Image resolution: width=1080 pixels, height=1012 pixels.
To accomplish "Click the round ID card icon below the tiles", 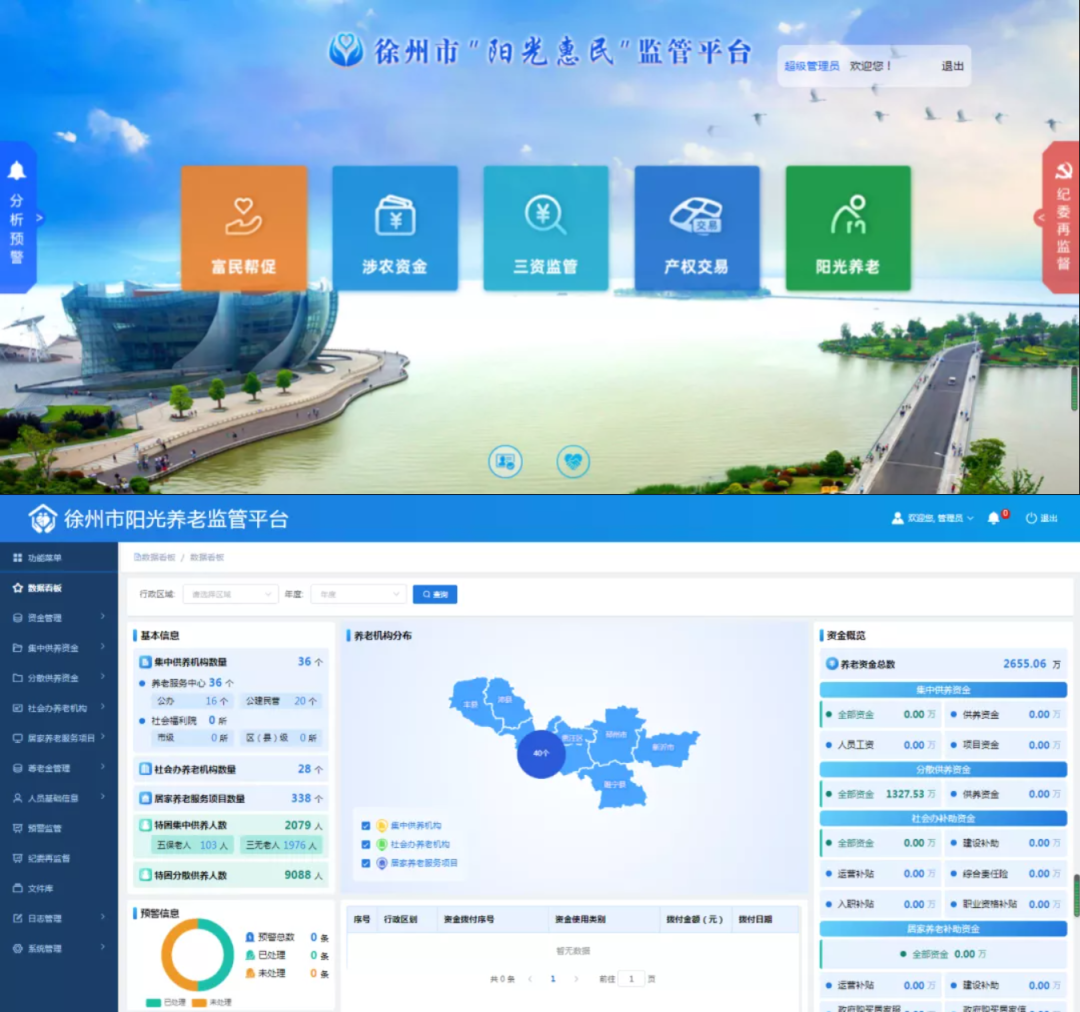I will pyautogui.click(x=505, y=461).
